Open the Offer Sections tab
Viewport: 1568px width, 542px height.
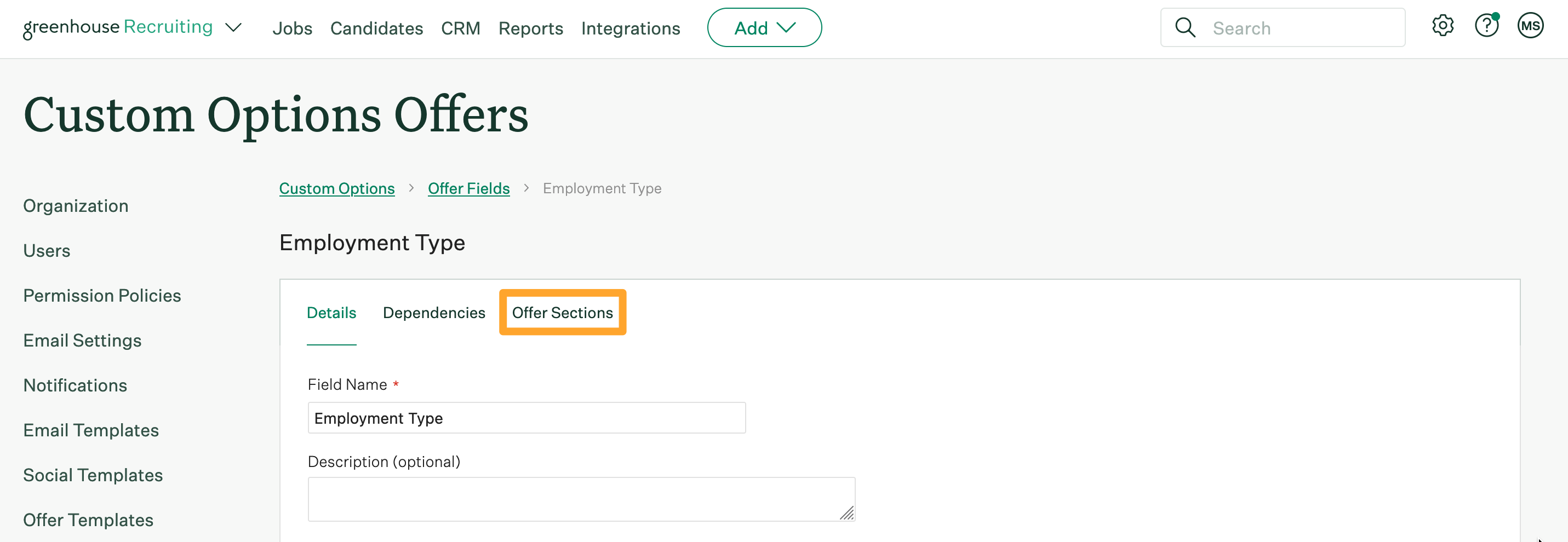point(562,313)
